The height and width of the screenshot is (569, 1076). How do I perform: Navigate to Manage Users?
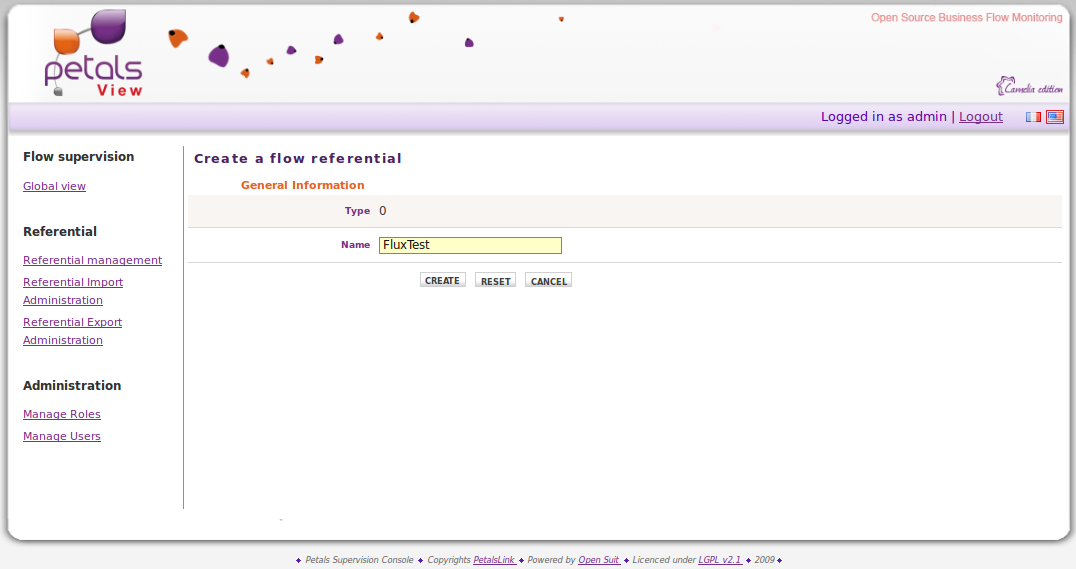pyautogui.click(x=62, y=436)
